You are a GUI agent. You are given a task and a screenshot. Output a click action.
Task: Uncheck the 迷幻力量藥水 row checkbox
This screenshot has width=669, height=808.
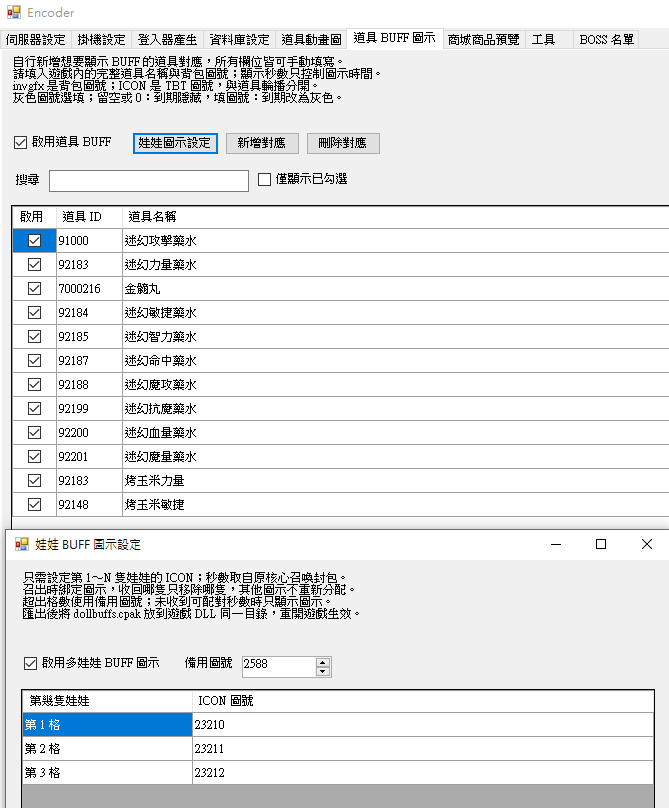point(35,264)
